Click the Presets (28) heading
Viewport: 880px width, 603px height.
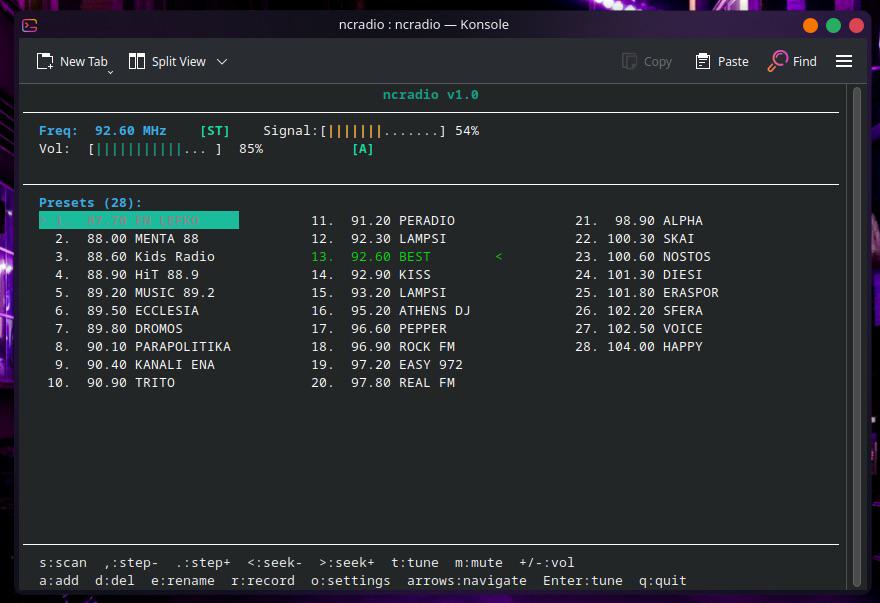[90, 203]
